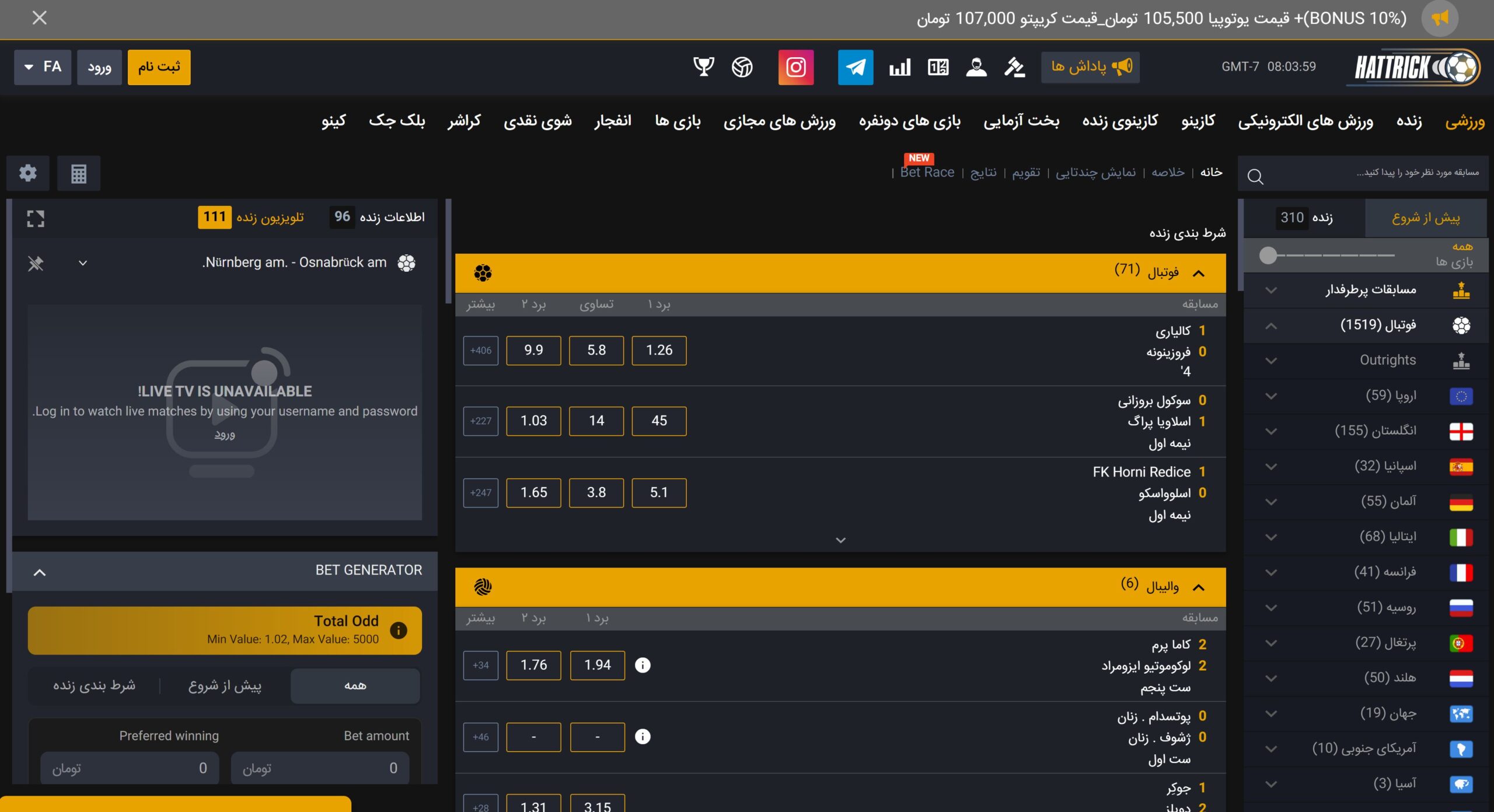The width and height of the screenshot is (1494, 812).
Task: Select 'پیش از شروع' bet generator filter
Action: coord(225,685)
